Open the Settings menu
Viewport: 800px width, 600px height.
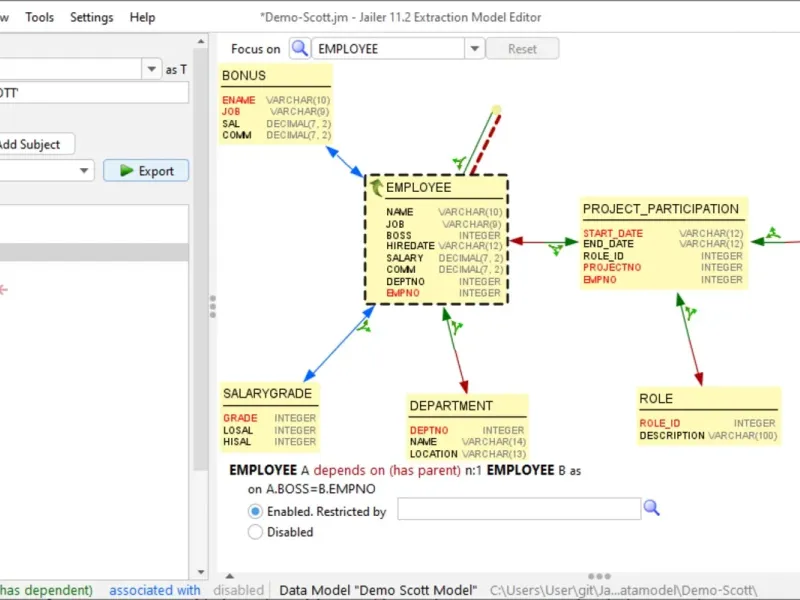pos(91,17)
